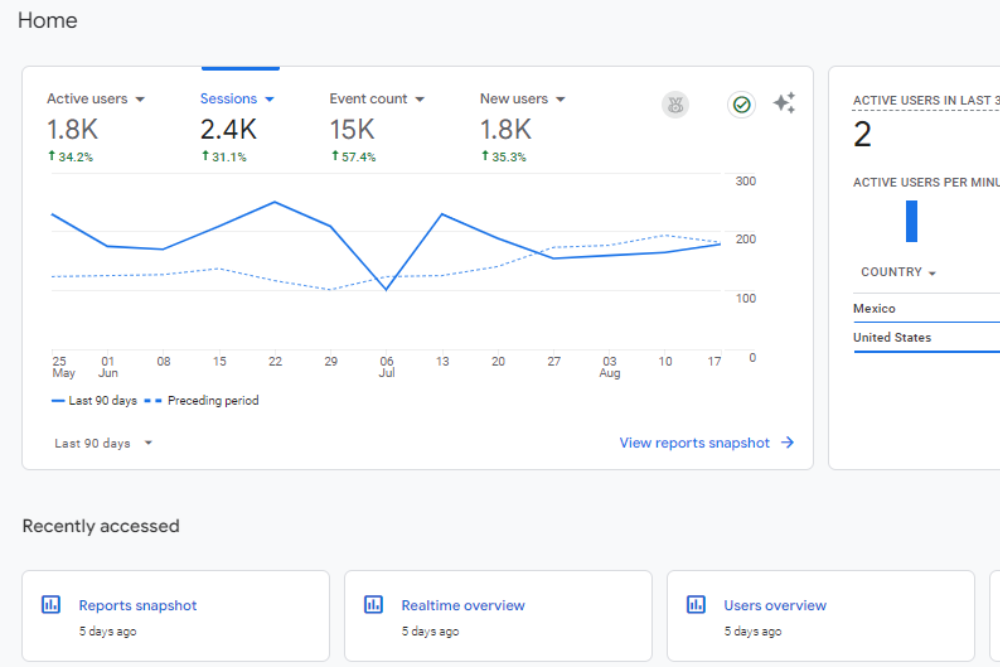Click the Active Users in Last 30 heading
The height and width of the screenshot is (667, 1000).
coord(926,100)
